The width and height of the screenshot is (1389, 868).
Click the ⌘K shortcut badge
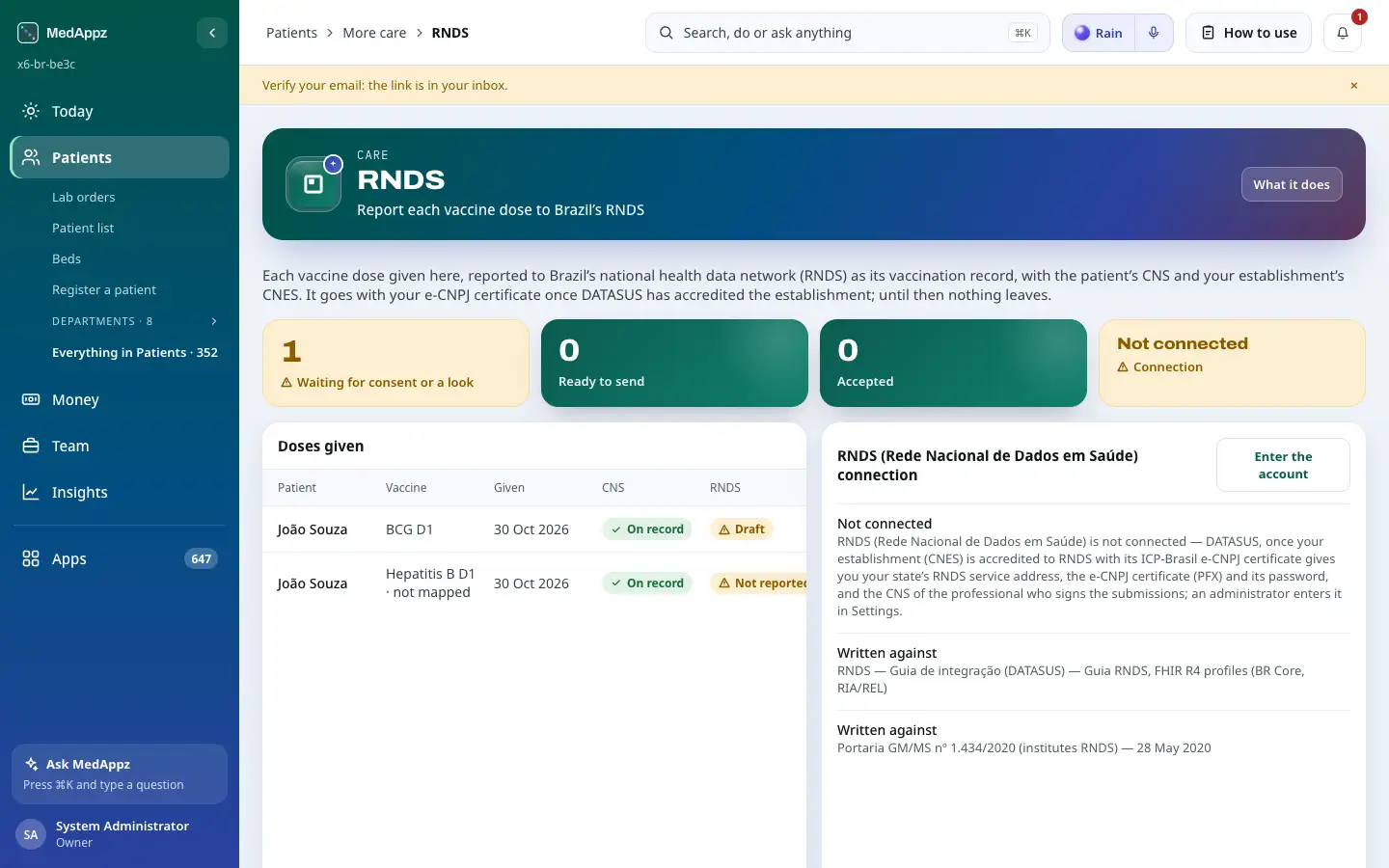pyautogui.click(x=1022, y=33)
